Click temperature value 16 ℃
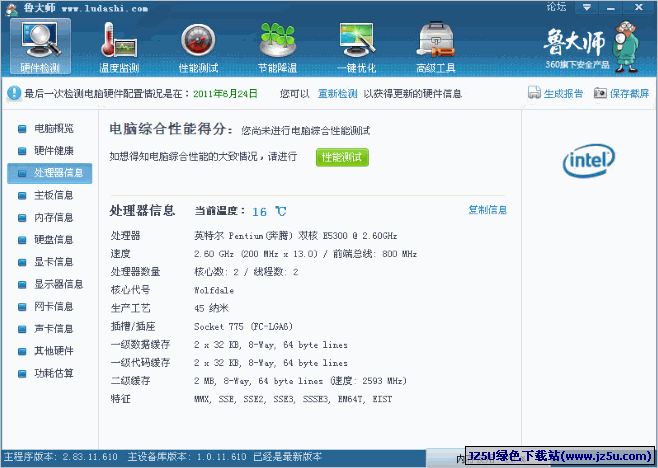The image size is (658, 468). 269,212
